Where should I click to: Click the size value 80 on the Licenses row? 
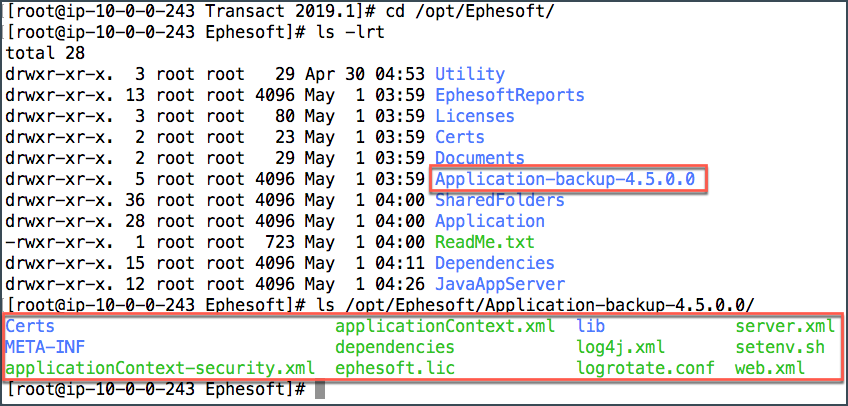click(285, 116)
